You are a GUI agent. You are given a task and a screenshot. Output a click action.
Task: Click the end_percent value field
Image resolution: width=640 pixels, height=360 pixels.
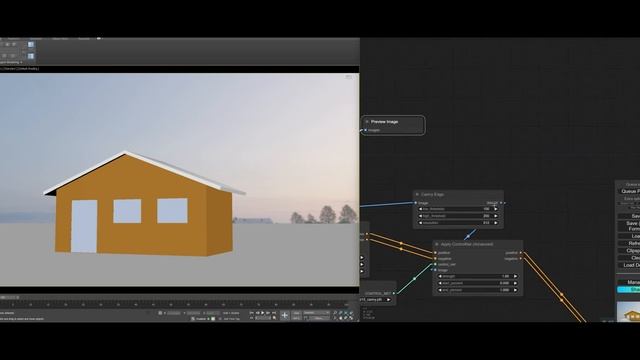click(x=478, y=290)
